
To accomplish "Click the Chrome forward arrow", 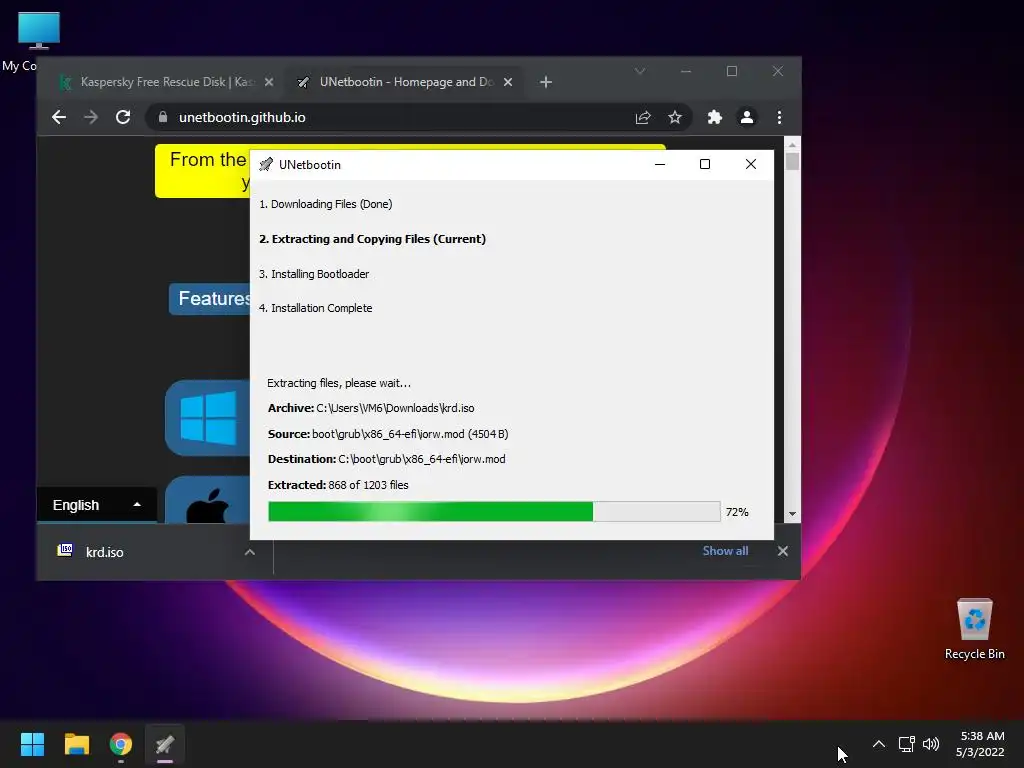I will (x=91, y=118).
